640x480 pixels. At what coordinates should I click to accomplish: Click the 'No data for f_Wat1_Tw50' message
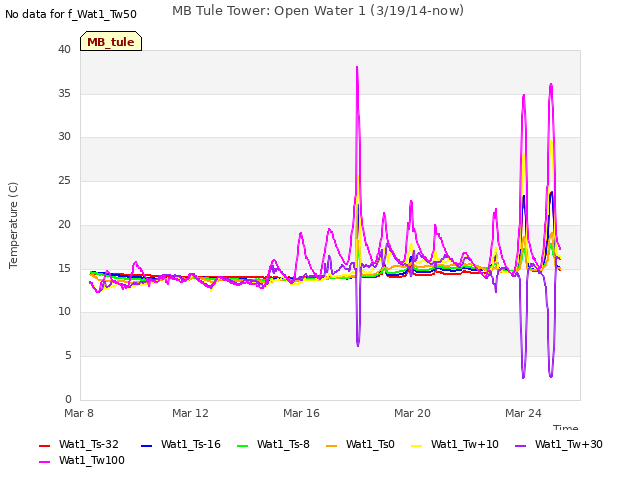(x=71, y=14)
